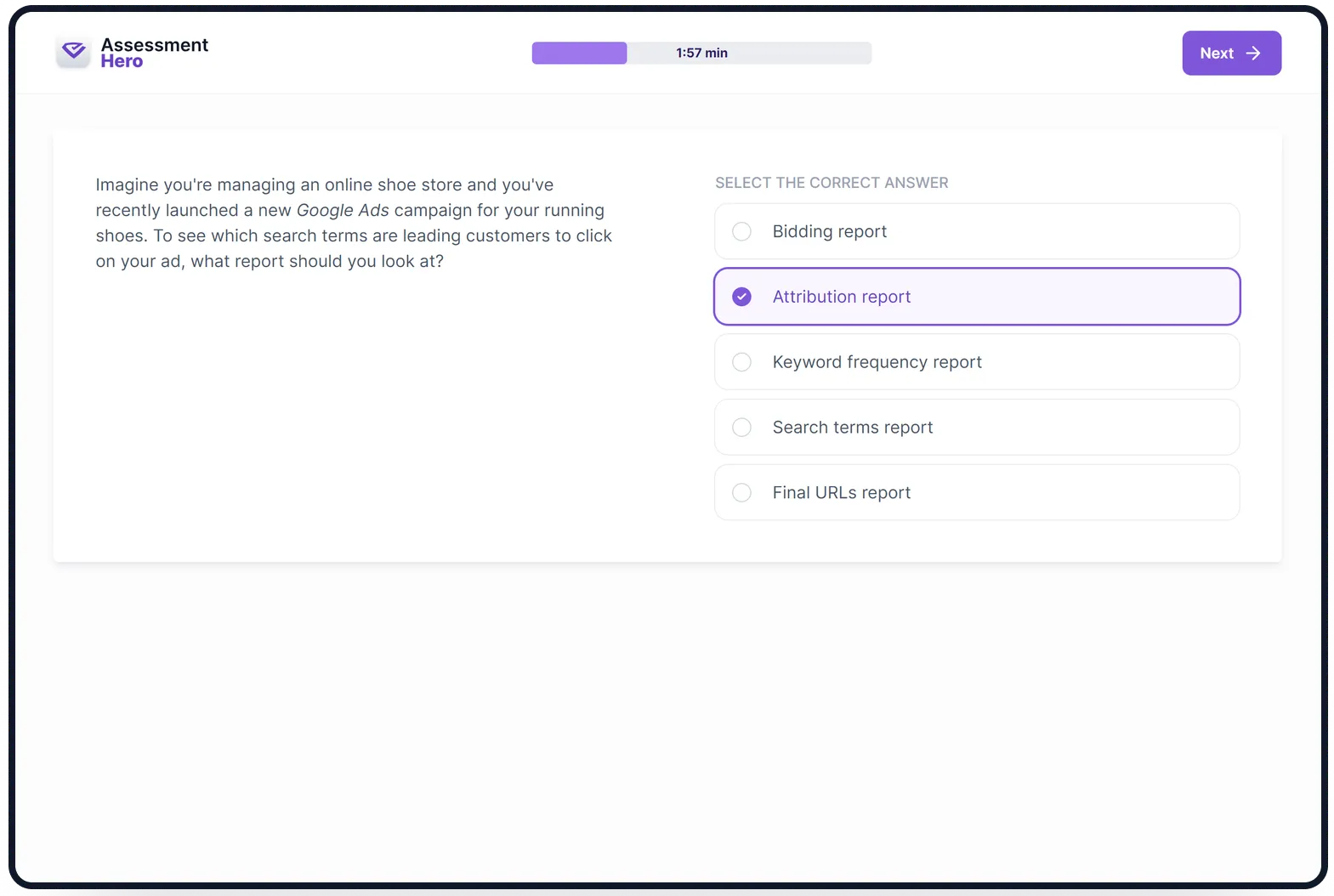Click the timer progress bar fill
Image resolution: width=1334 pixels, height=896 pixels.
pos(579,53)
